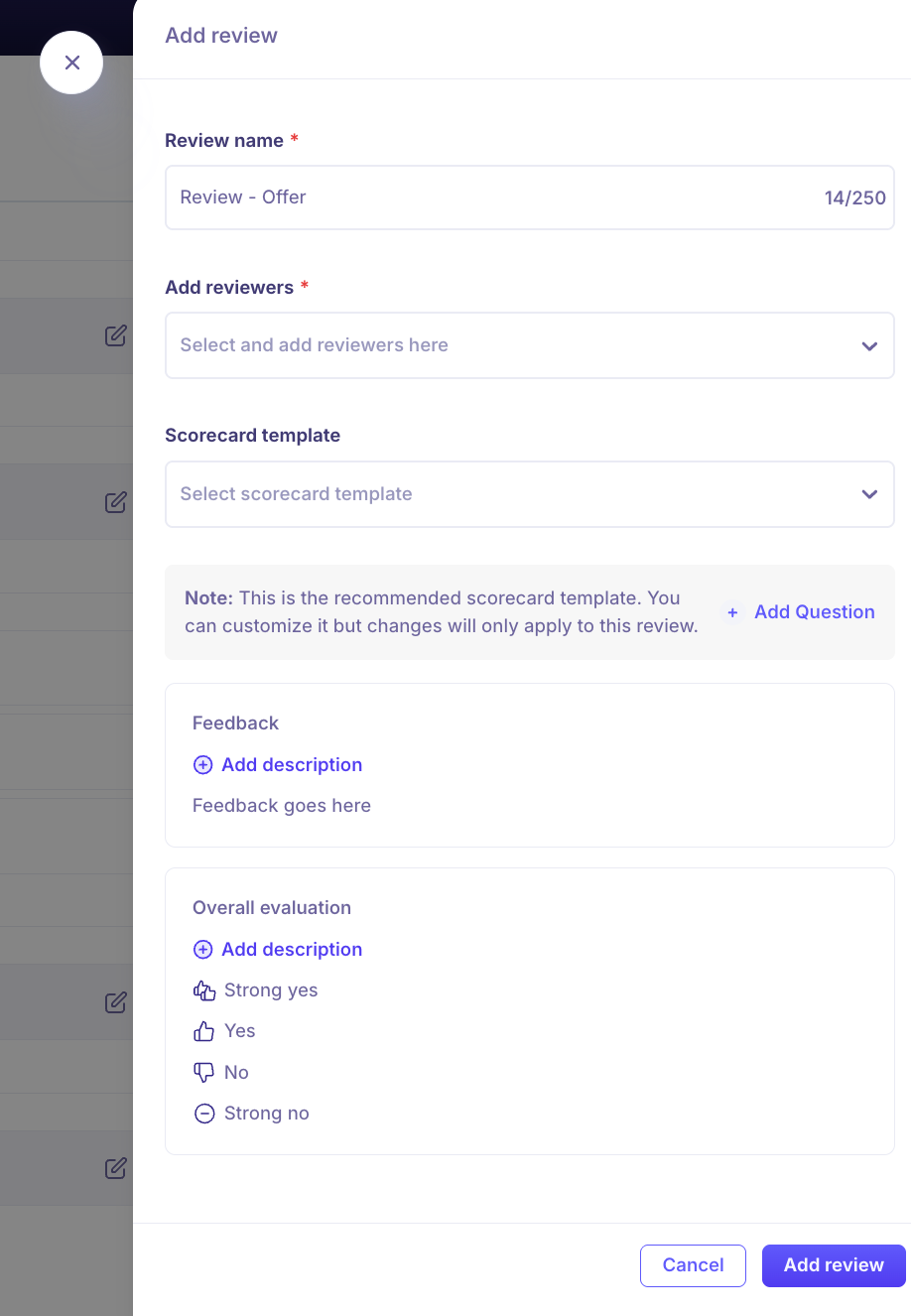Click the bottommost edit pencil icon on left
Viewport: 911px width, 1316px height.
[x=116, y=1168]
